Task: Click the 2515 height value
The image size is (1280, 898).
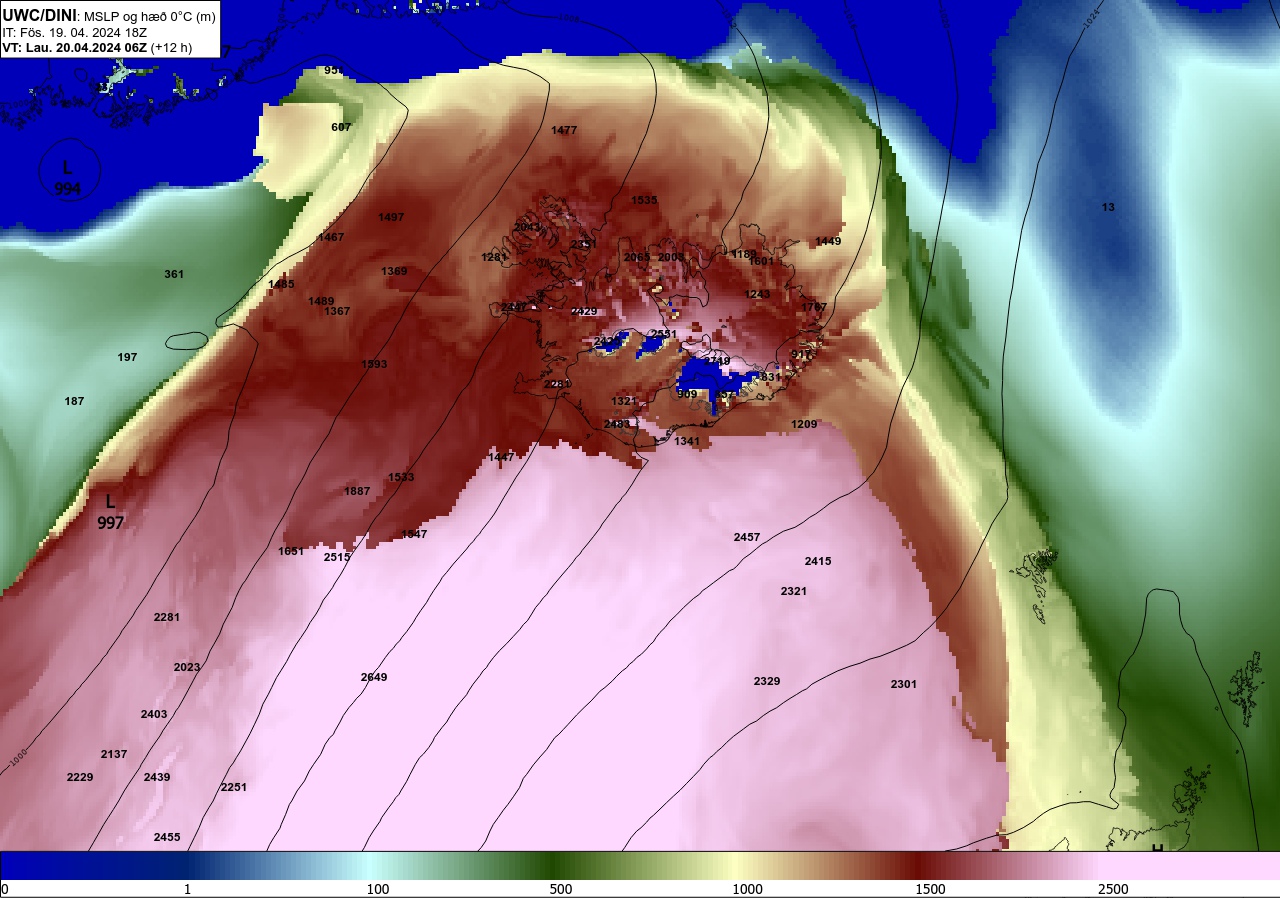Action: (337, 557)
